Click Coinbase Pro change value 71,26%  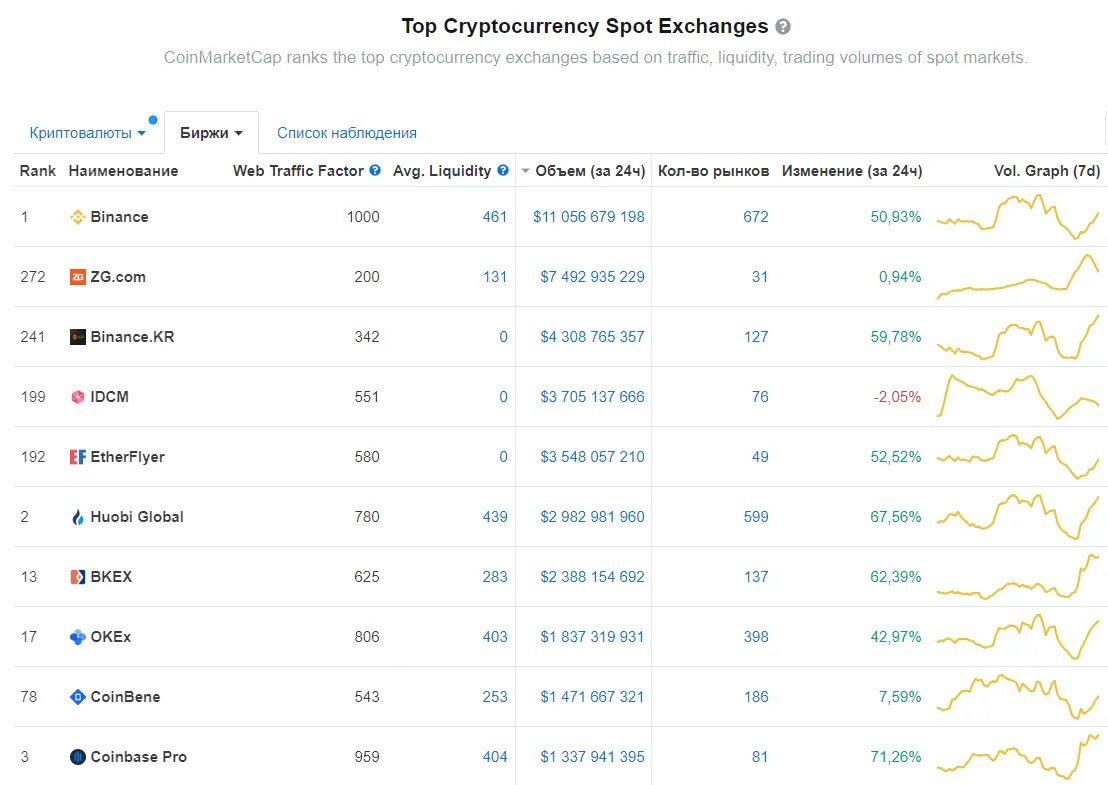896,757
